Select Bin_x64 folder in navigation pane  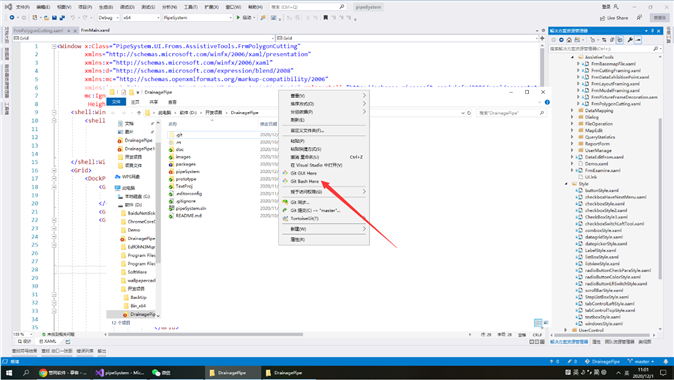(x=135, y=306)
